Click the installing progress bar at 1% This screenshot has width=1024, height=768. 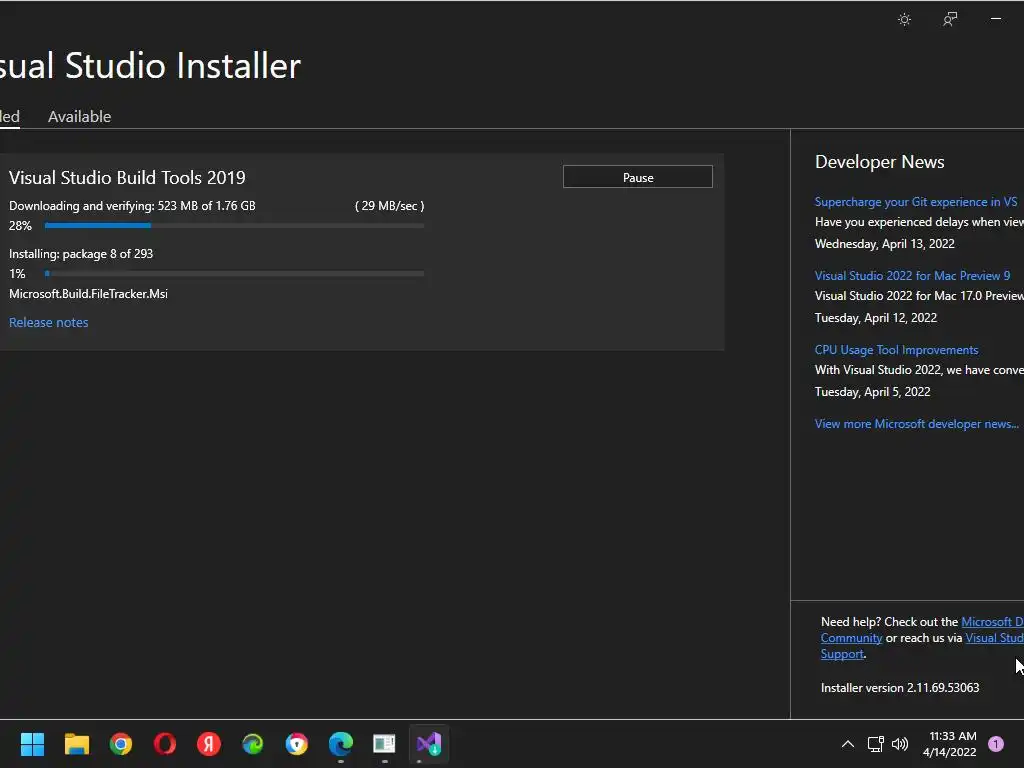(x=234, y=274)
